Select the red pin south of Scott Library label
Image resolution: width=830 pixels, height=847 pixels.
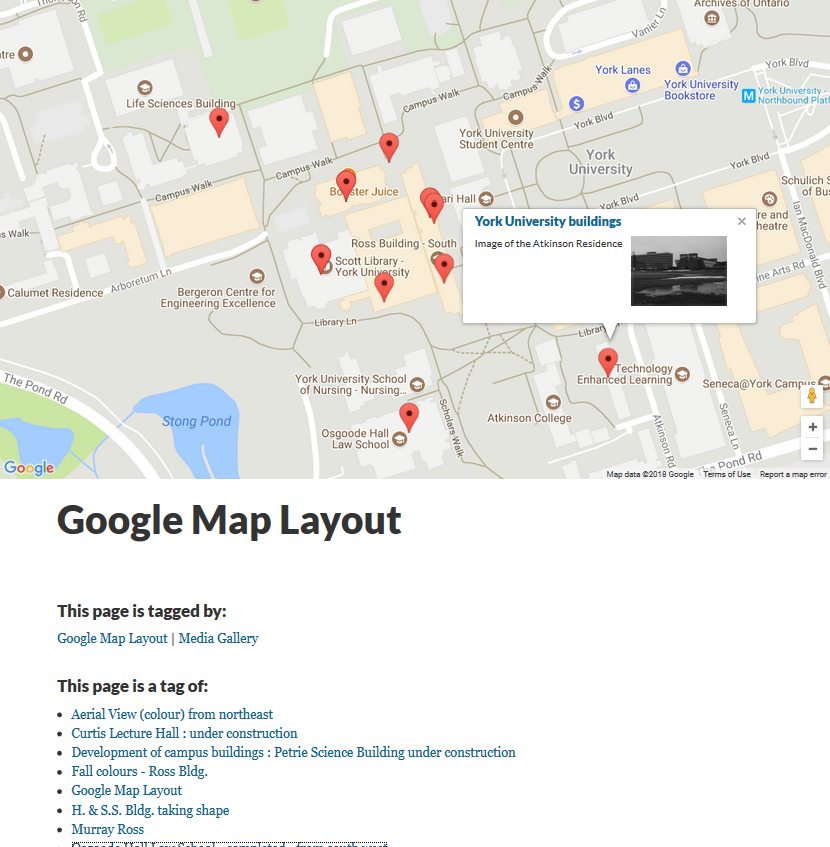(384, 287)
